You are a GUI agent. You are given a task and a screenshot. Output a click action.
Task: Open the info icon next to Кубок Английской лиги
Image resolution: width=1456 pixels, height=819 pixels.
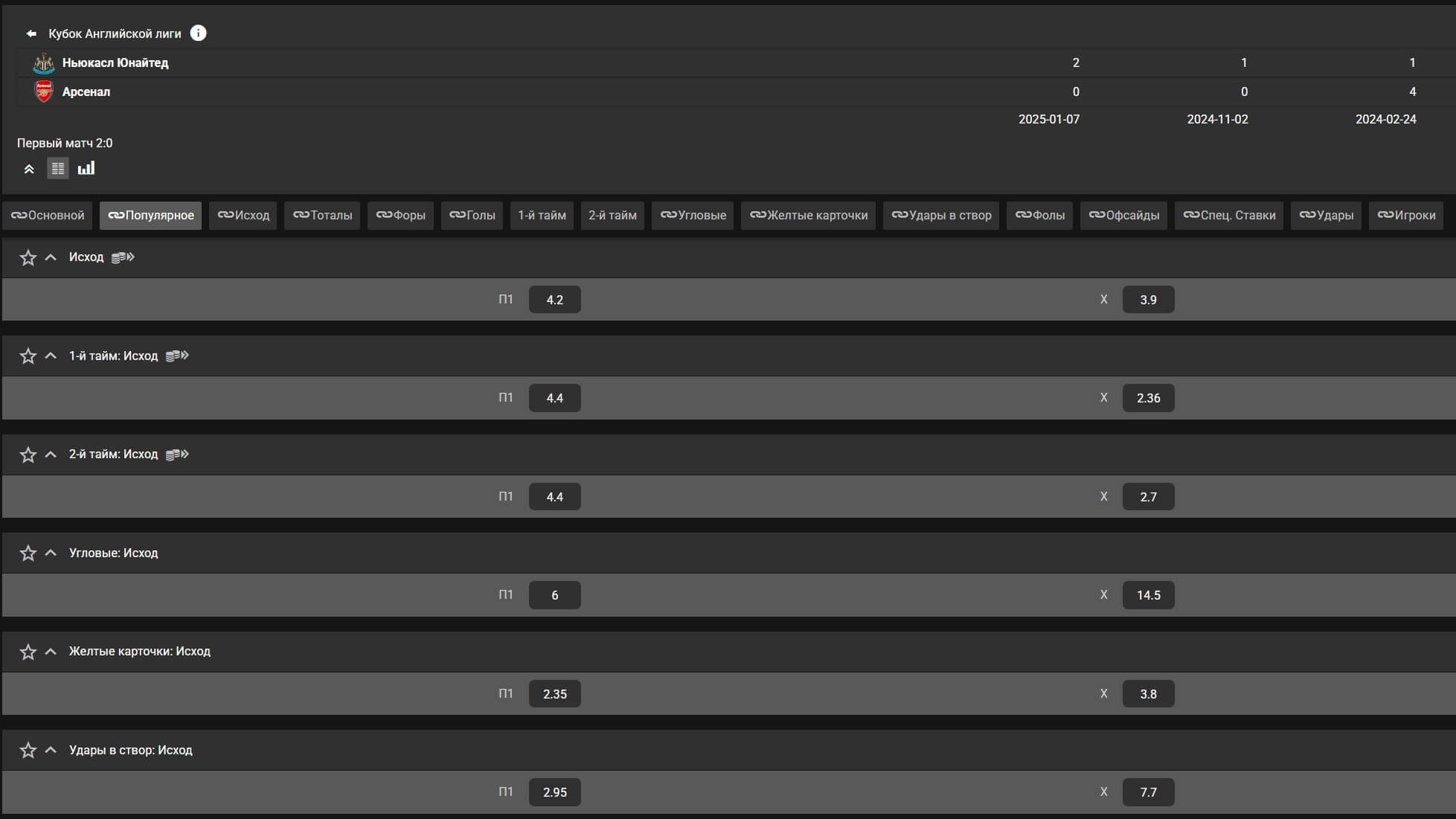pos(198,33)
